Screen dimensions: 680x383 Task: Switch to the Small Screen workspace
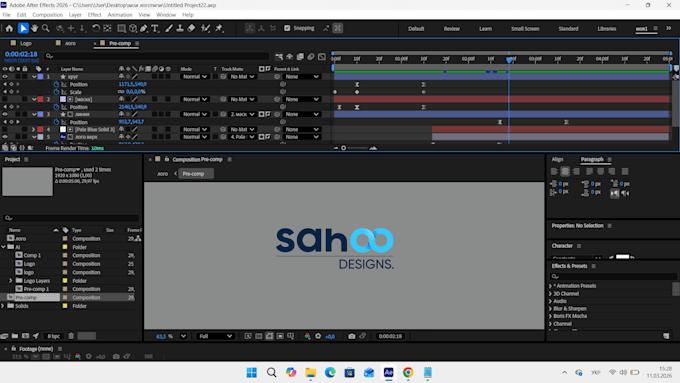click(x=525, y=29)
